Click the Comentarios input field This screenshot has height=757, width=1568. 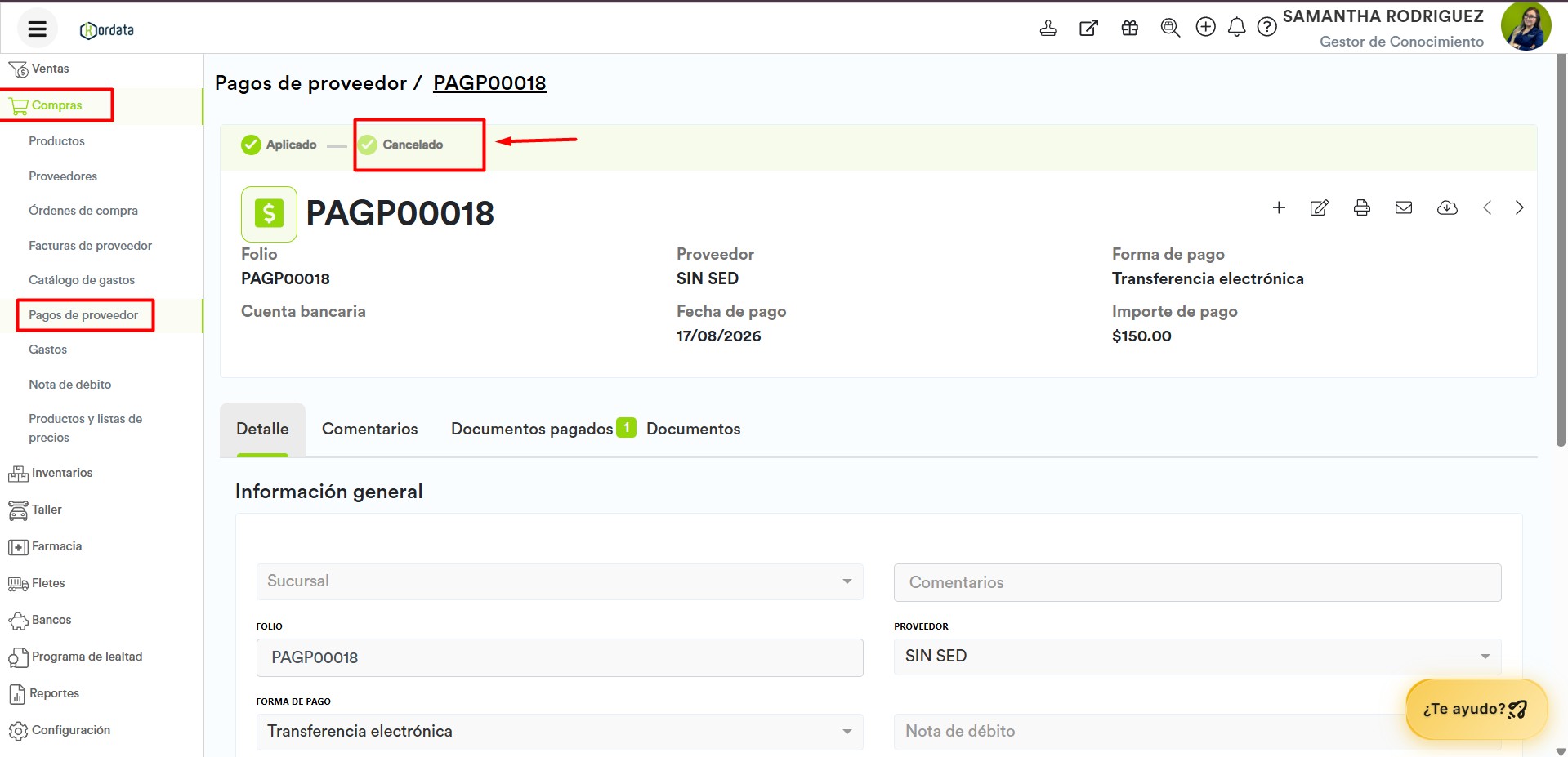1197,582
